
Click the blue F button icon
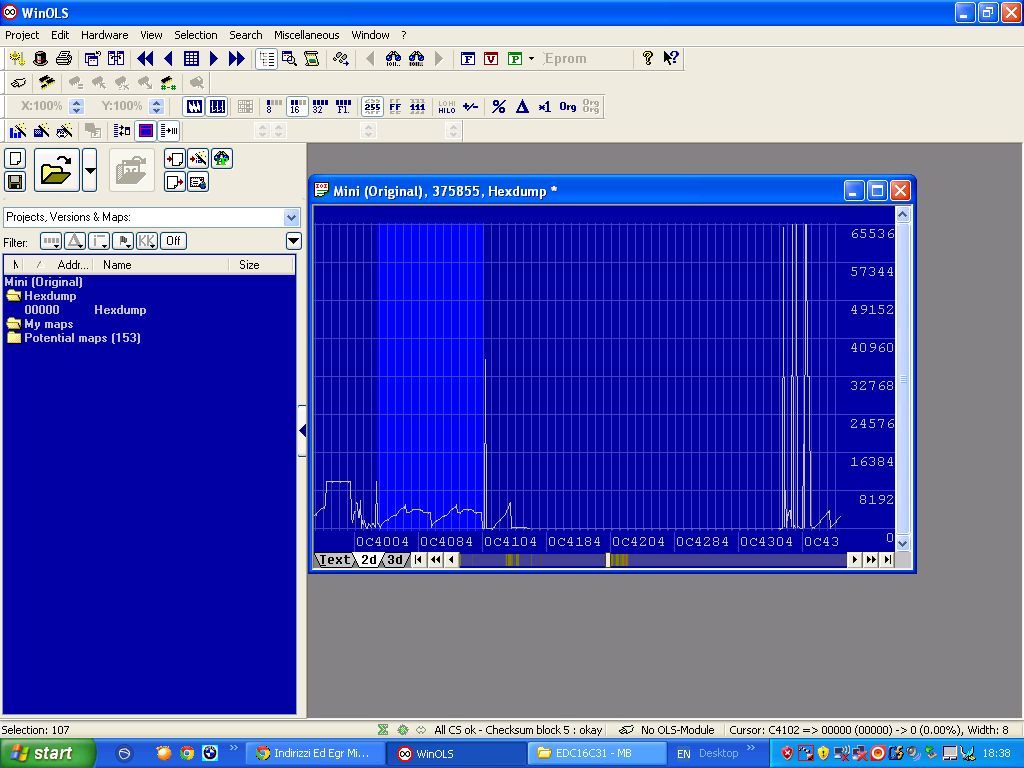point(468,59)
